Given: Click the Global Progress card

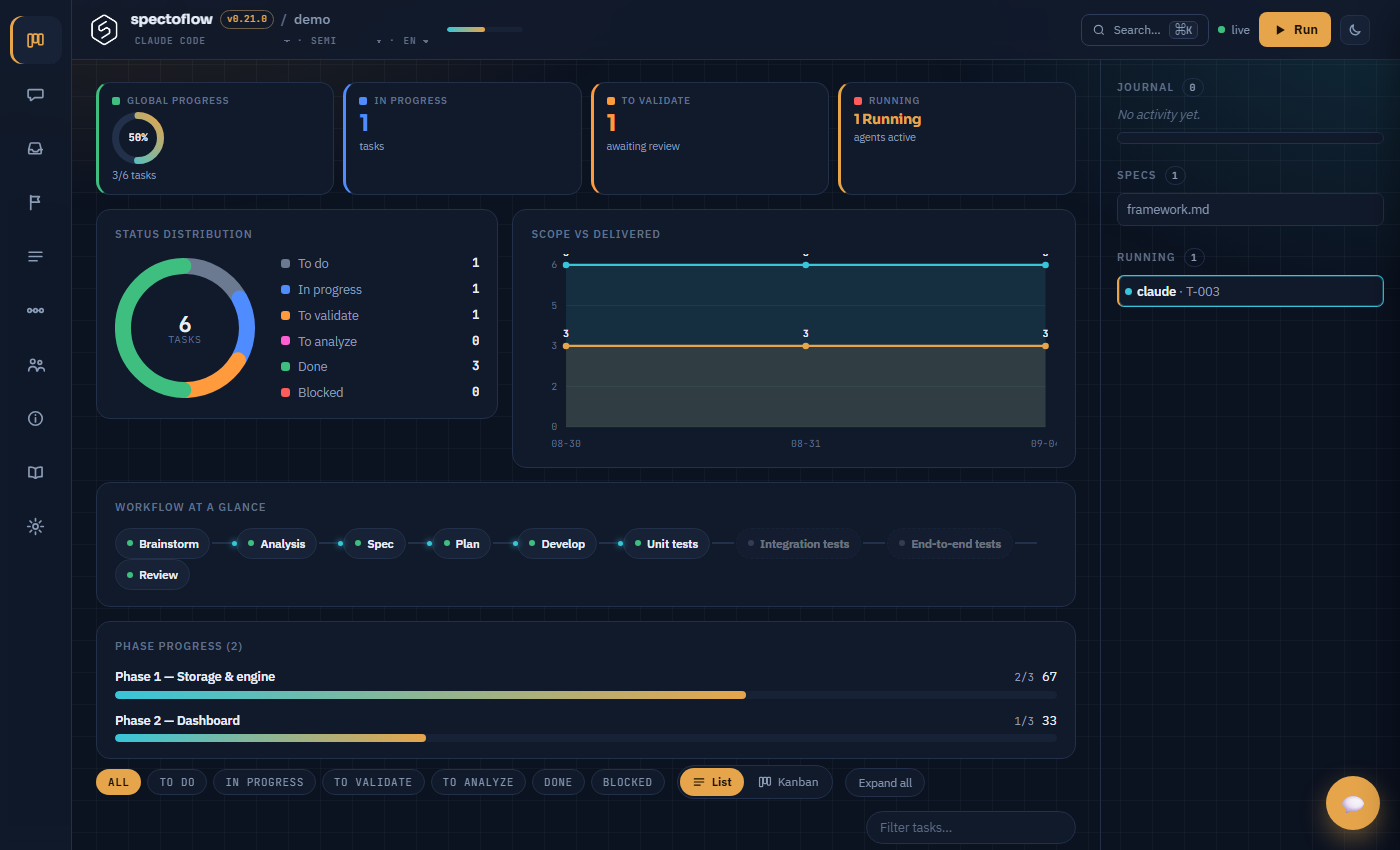Looking at the screenshot, I should 215,138.
